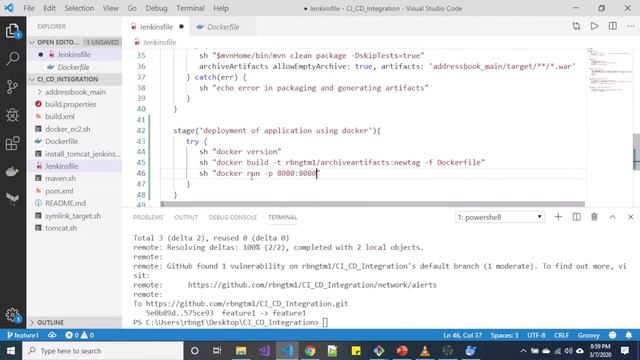This screenshot has width=640, height=360.
Task: Open the Selection menu
Action: pyautogui.click(x=79, y=8)
